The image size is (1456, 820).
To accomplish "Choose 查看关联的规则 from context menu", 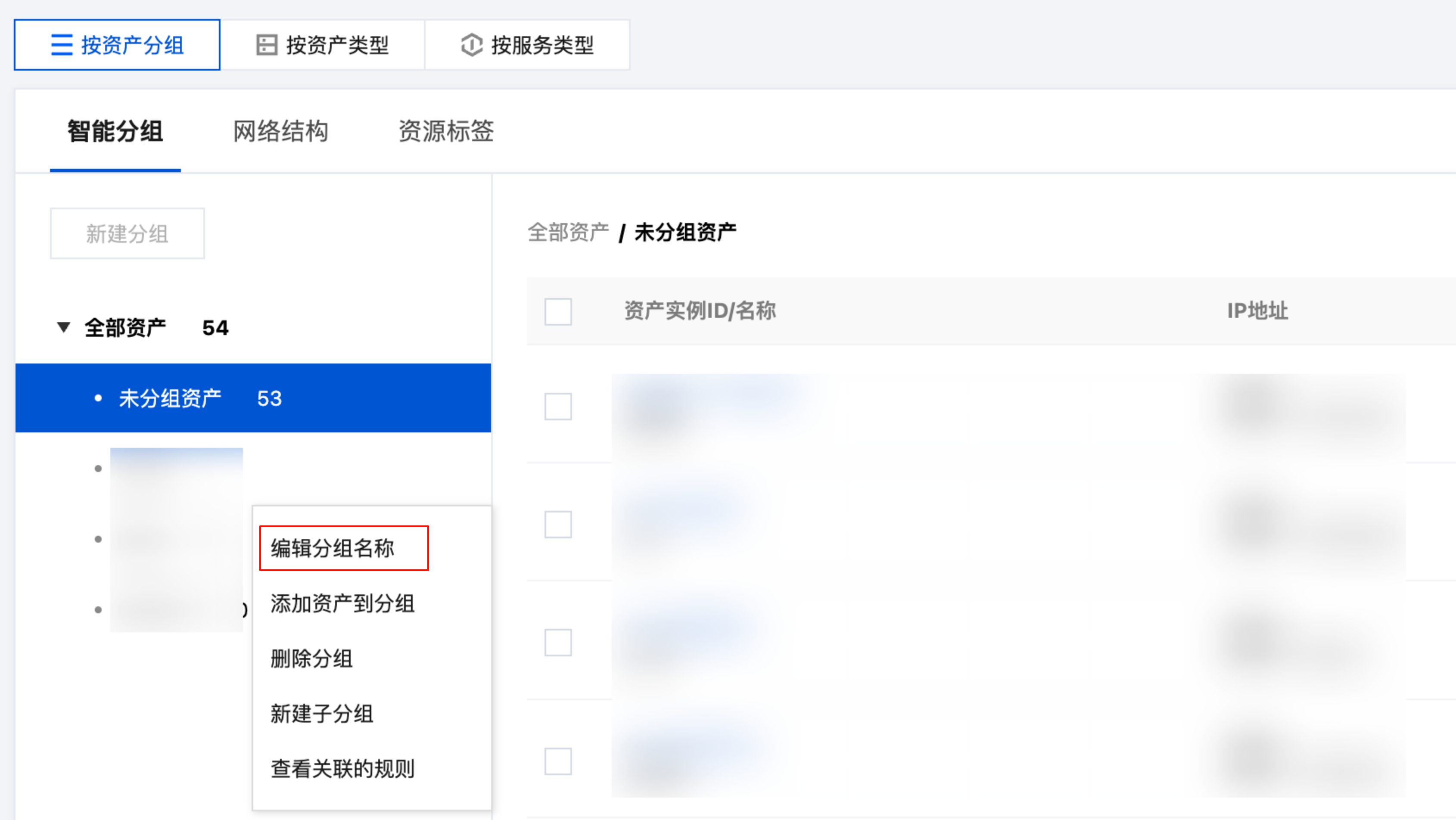I will coord(342,769).
